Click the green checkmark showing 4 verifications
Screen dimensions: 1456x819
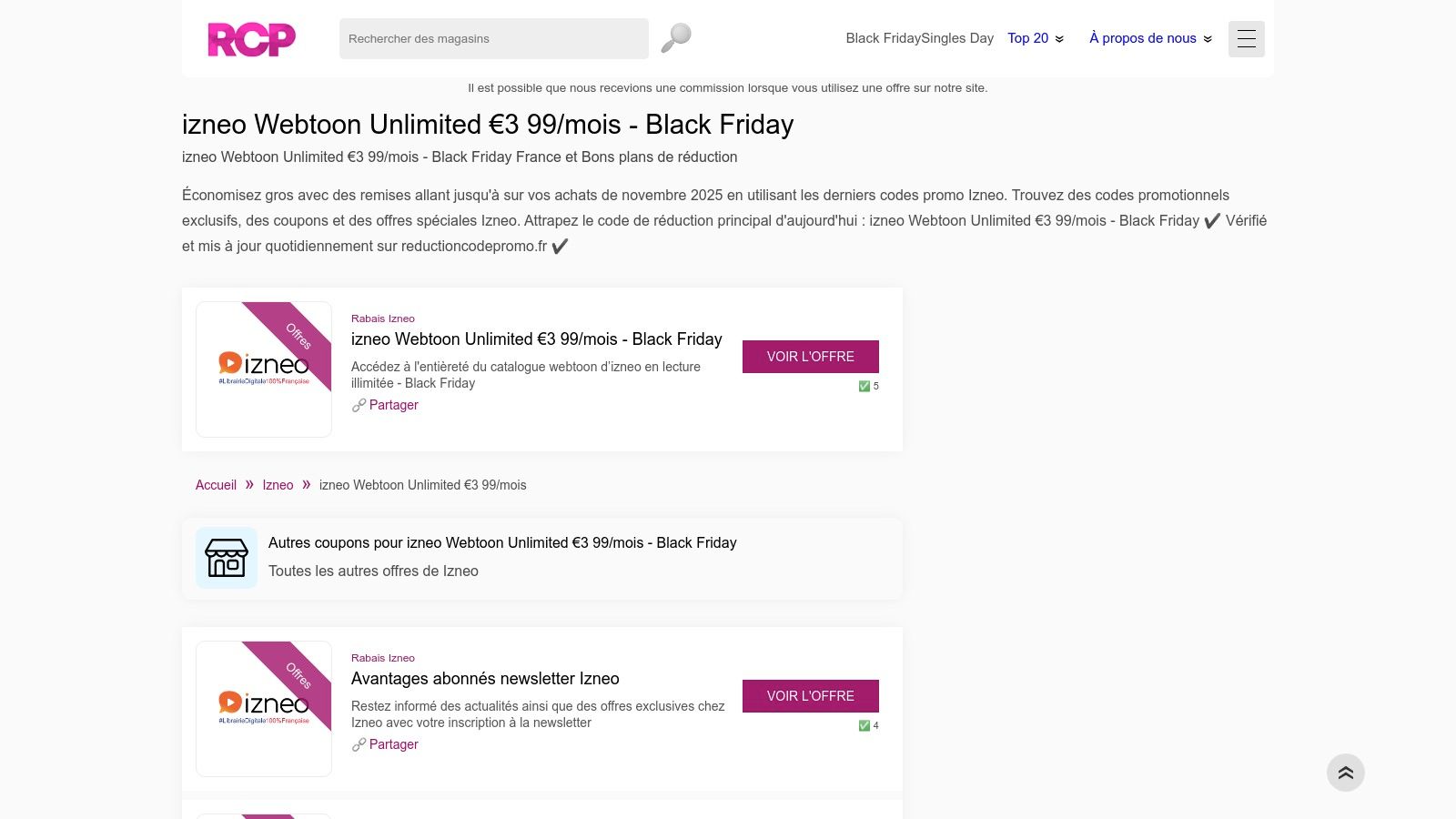pyautogui.click(x=864, y=725)
